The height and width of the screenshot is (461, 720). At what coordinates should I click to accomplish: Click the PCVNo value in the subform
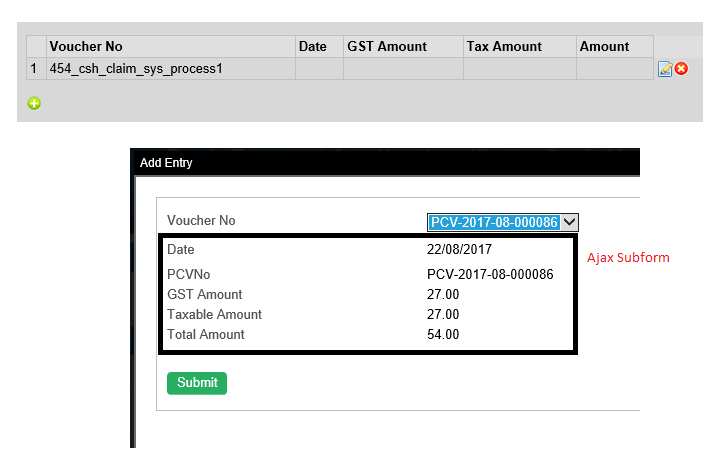[x=490, y=274]
